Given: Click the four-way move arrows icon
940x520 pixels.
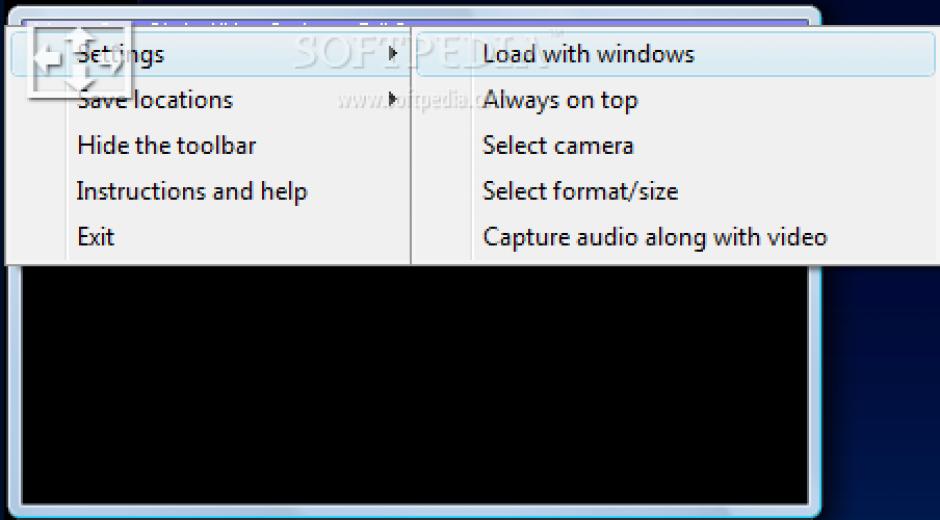Looking at the screenshot, I should point(79,59).
